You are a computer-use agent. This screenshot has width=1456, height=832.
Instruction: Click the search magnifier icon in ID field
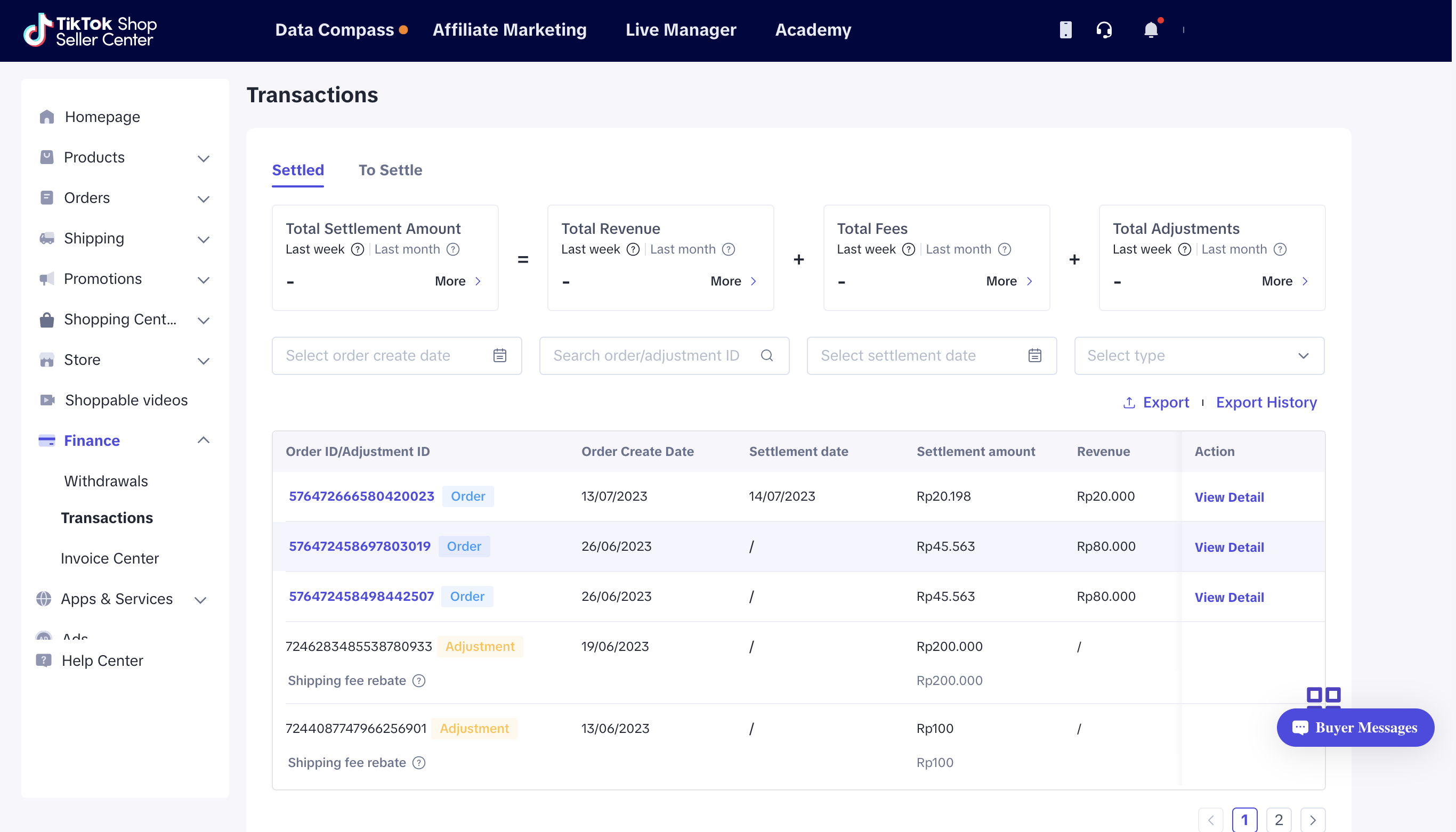(766, 355)
